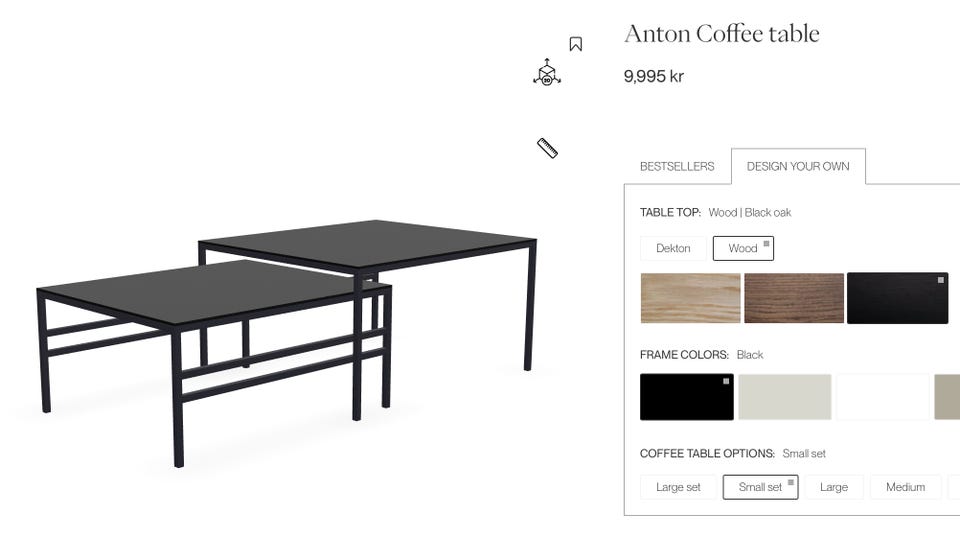Choose the black oak swatch
Screen dimensions: 960x537
coord(898,298)
